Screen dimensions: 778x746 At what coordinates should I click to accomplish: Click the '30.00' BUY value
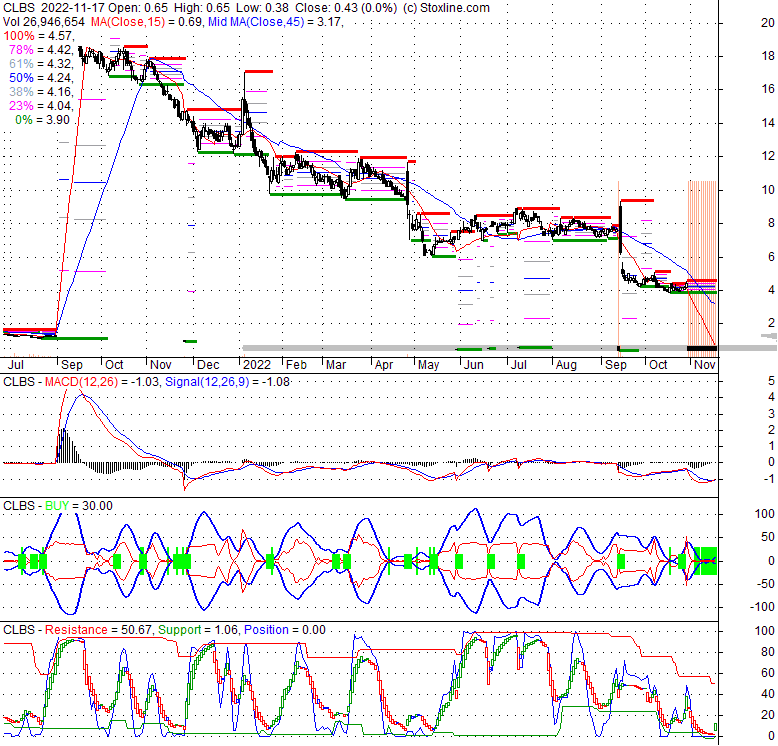point(98,506)
